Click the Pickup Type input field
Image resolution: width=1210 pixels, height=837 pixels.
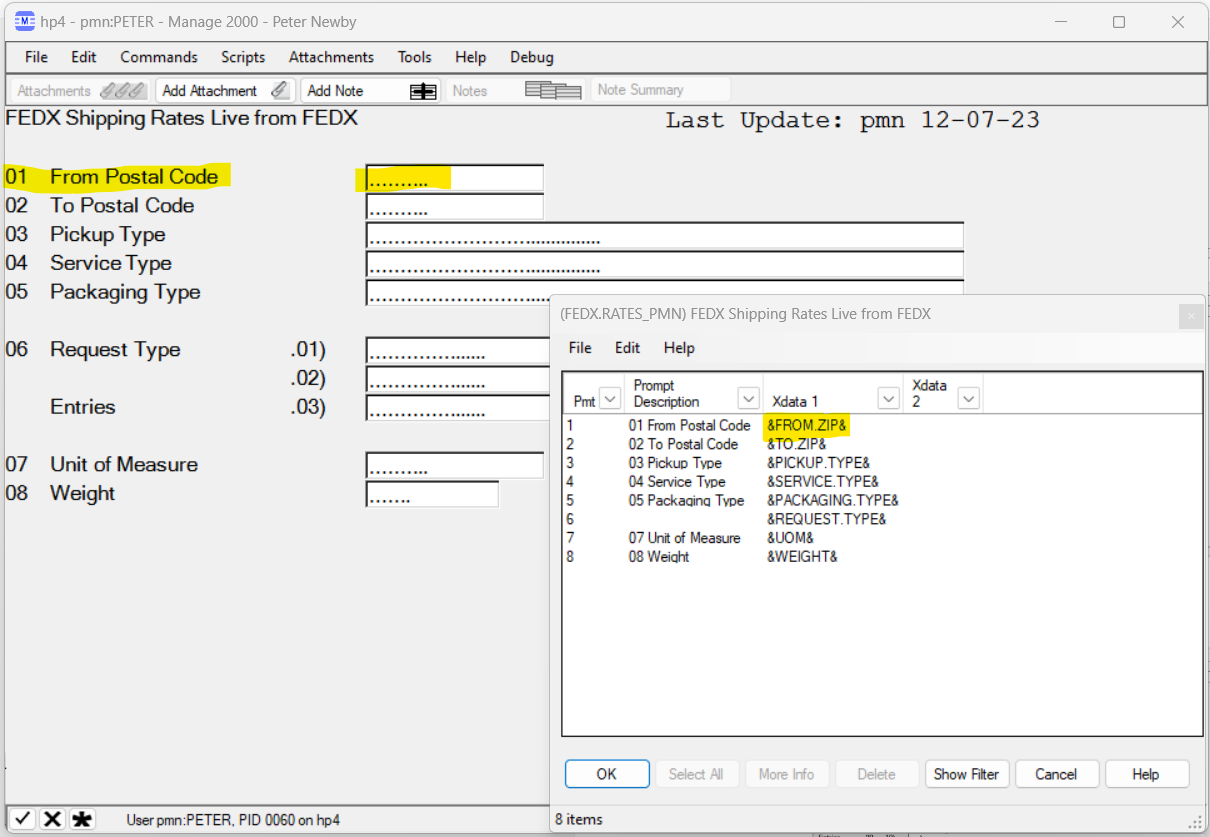coord(665,236)
